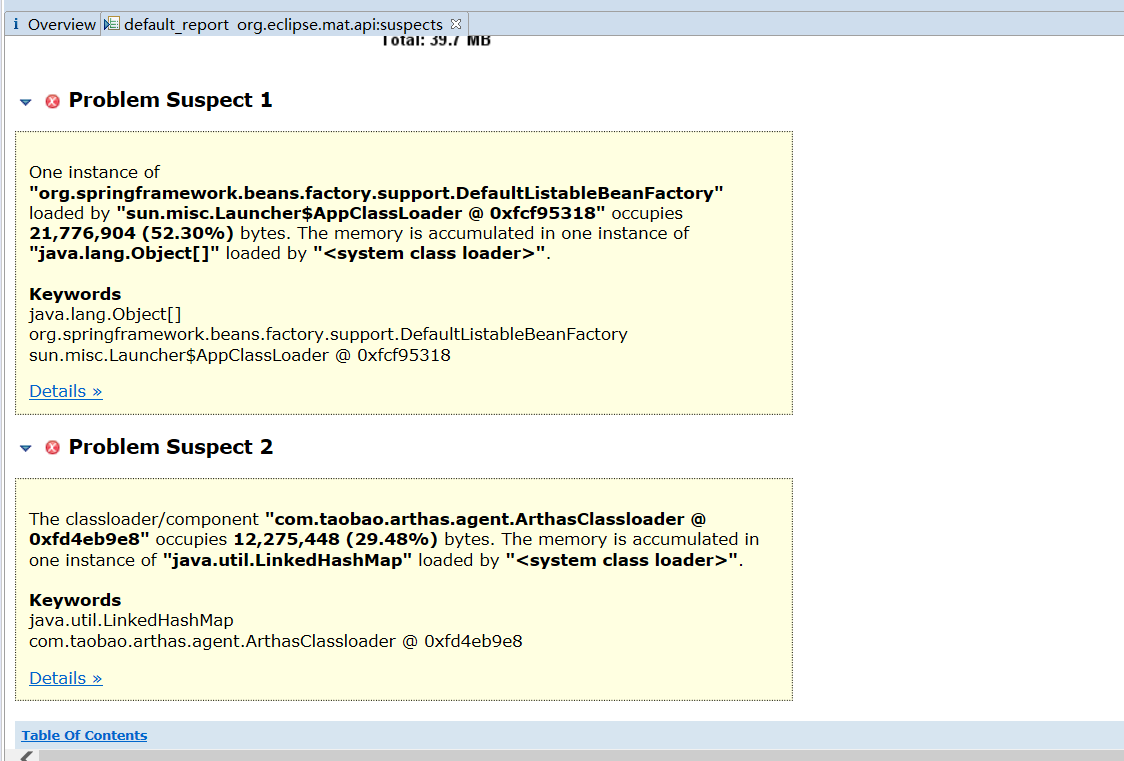Screen dimensions: 1124x761
Task: Click the sun.misc.Launcher$AppClassLoader @ 0xfcf95318 keyword line
Action: click(x=240, y=355)
